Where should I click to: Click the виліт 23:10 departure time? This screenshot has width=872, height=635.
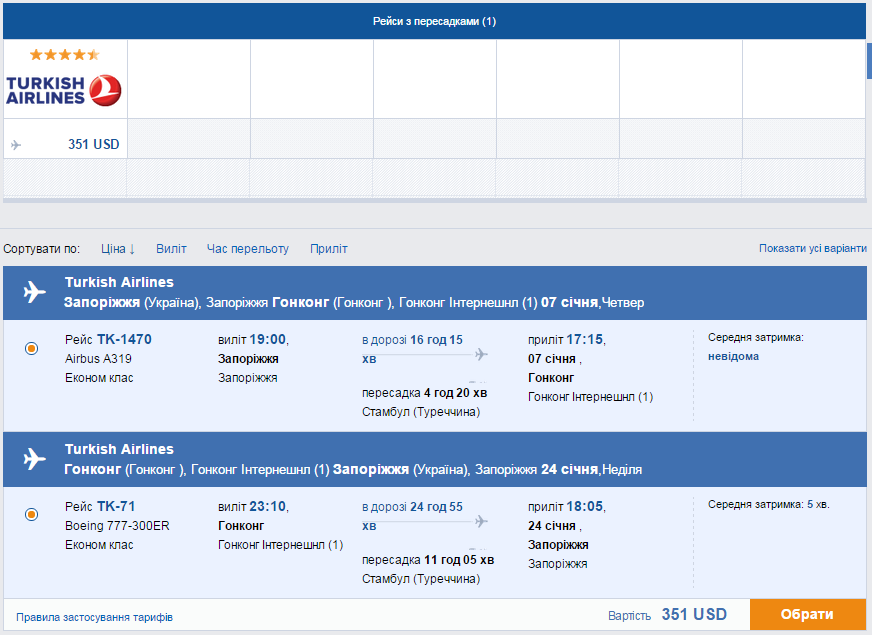[x=253, y=507]
